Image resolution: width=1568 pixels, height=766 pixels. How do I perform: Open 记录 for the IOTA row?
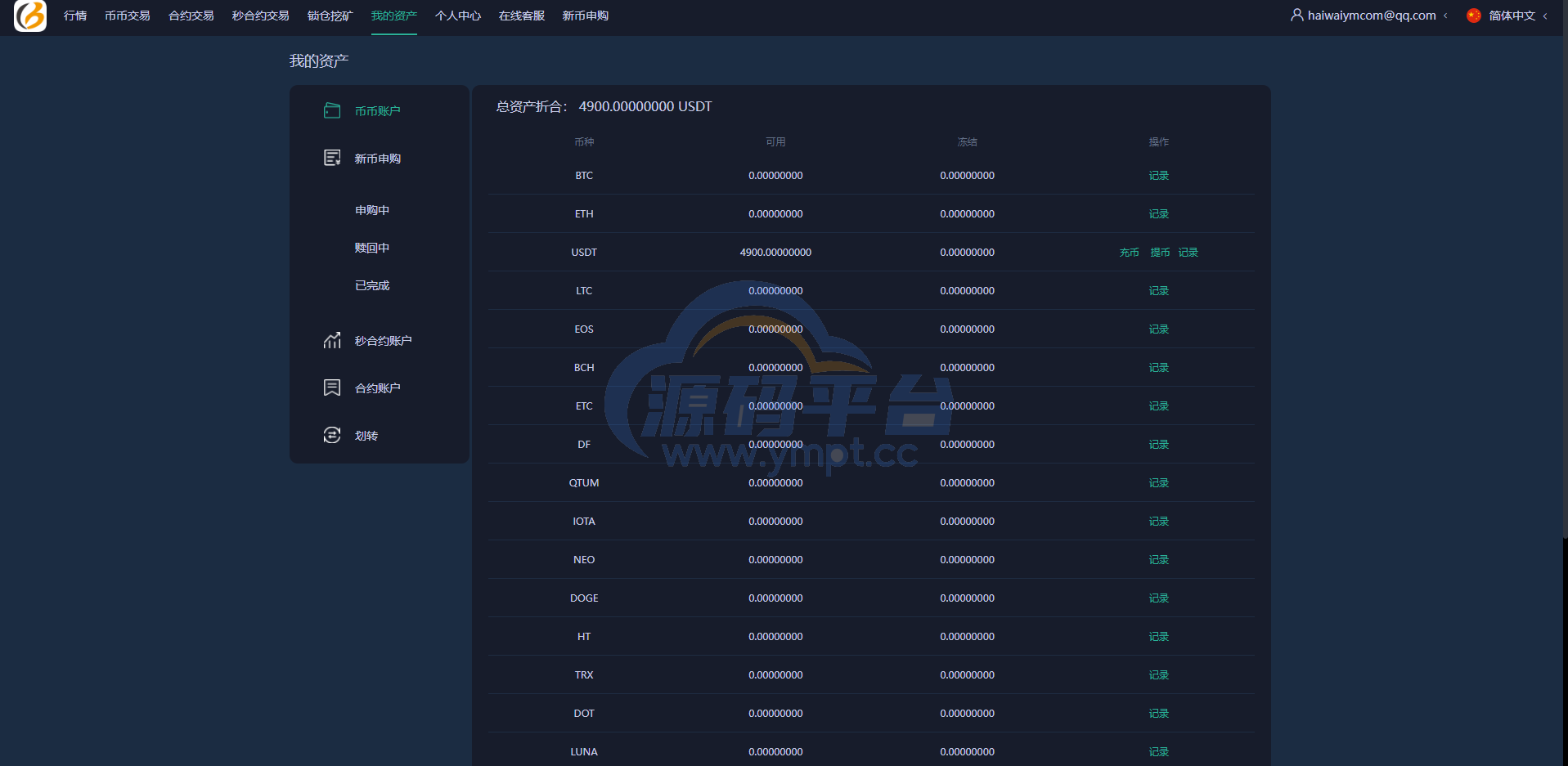tap(1159, 521)
